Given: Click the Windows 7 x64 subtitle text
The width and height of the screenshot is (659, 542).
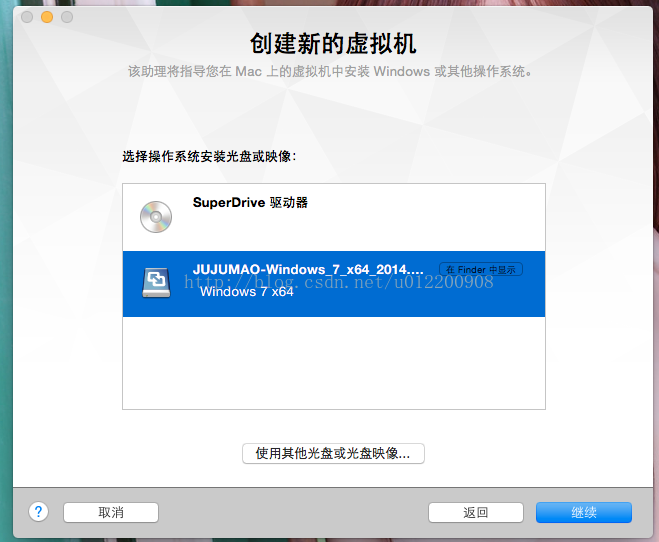Looking at the screenshot, I should pos(247,292).
